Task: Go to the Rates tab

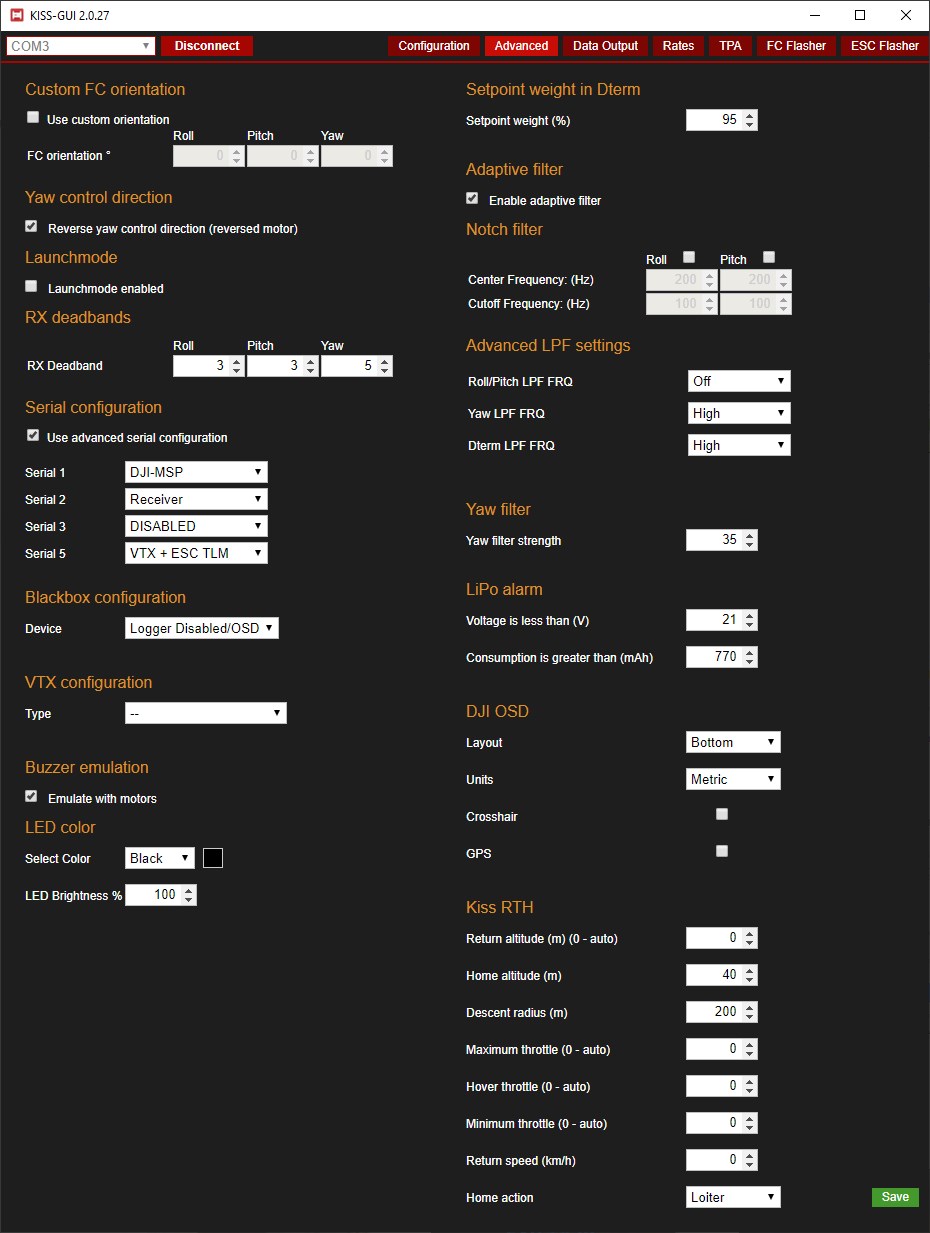Action: click(x=678, y=46)
